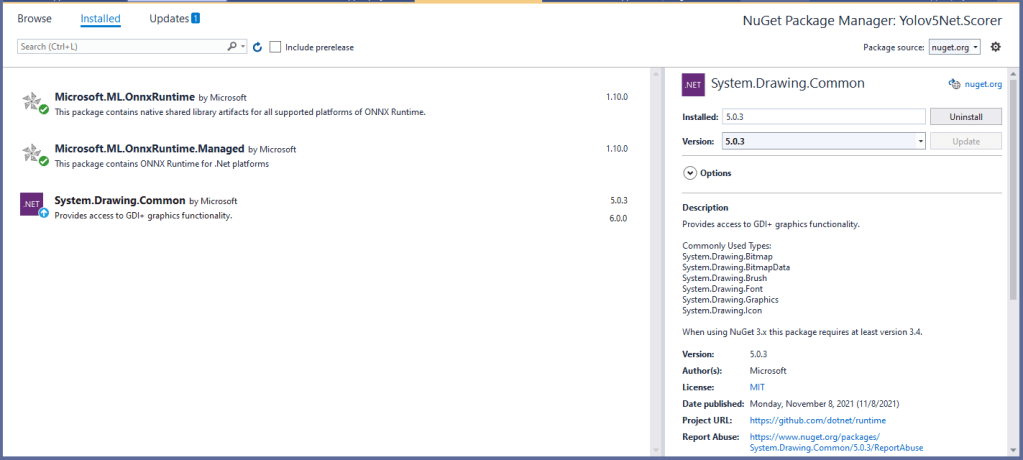Screen dimensions: 1023x460
Task: Click the globe icon next to nuget.org
Action: click(954, 85)
